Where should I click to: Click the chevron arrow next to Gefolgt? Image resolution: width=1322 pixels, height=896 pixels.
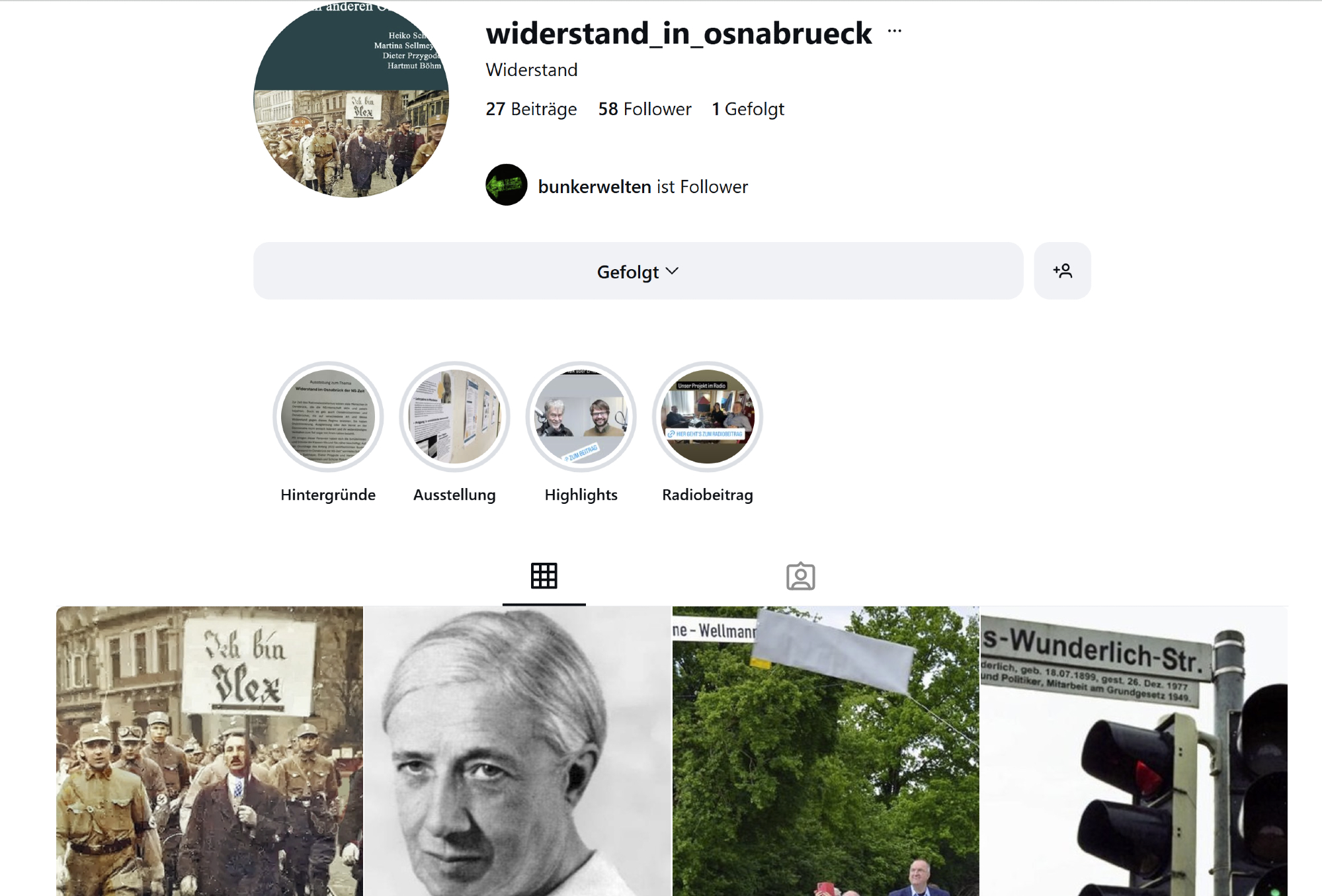(x=672, y=271)
